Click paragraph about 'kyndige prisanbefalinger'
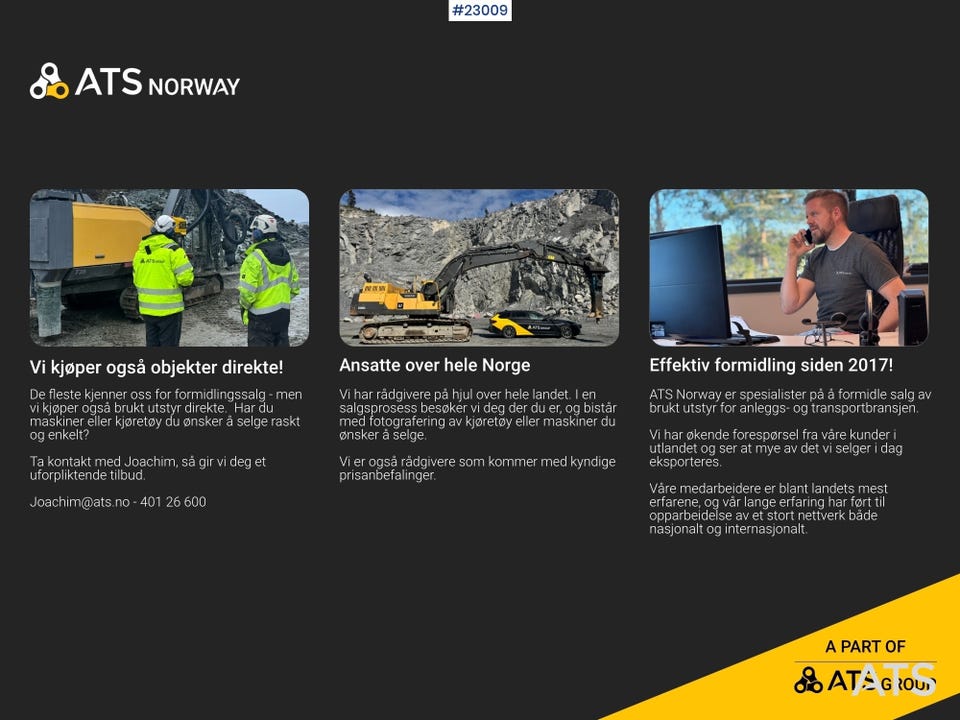The height and width of the screenshot is (720, 960). click(x=478, y=468)
